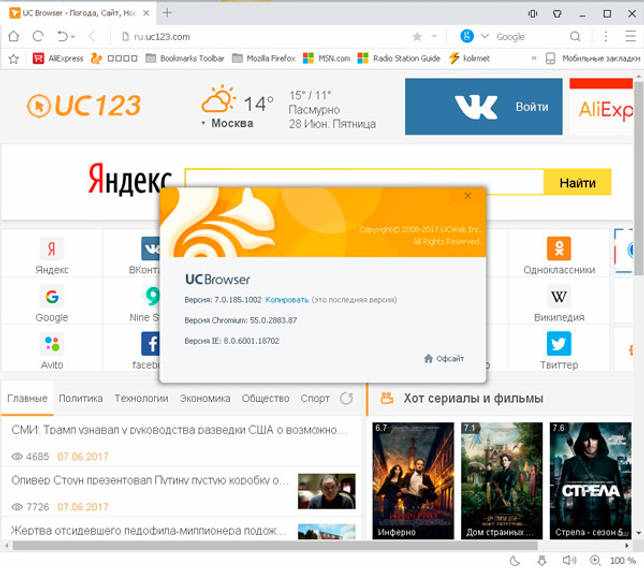This screenshot has width=644, height=568.
Task: Open Офсайт official site link
Action: 444,359
